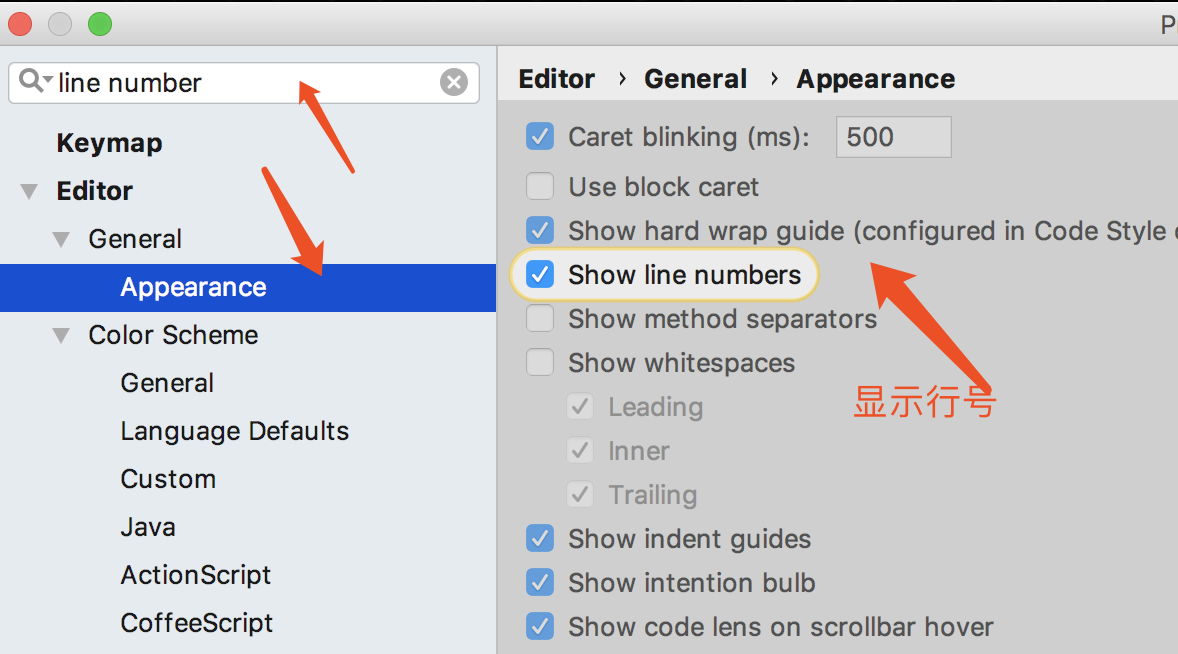Select the Appearance settings item
The width and height of the screenshot is (1178, 654).
click(193, 287)
